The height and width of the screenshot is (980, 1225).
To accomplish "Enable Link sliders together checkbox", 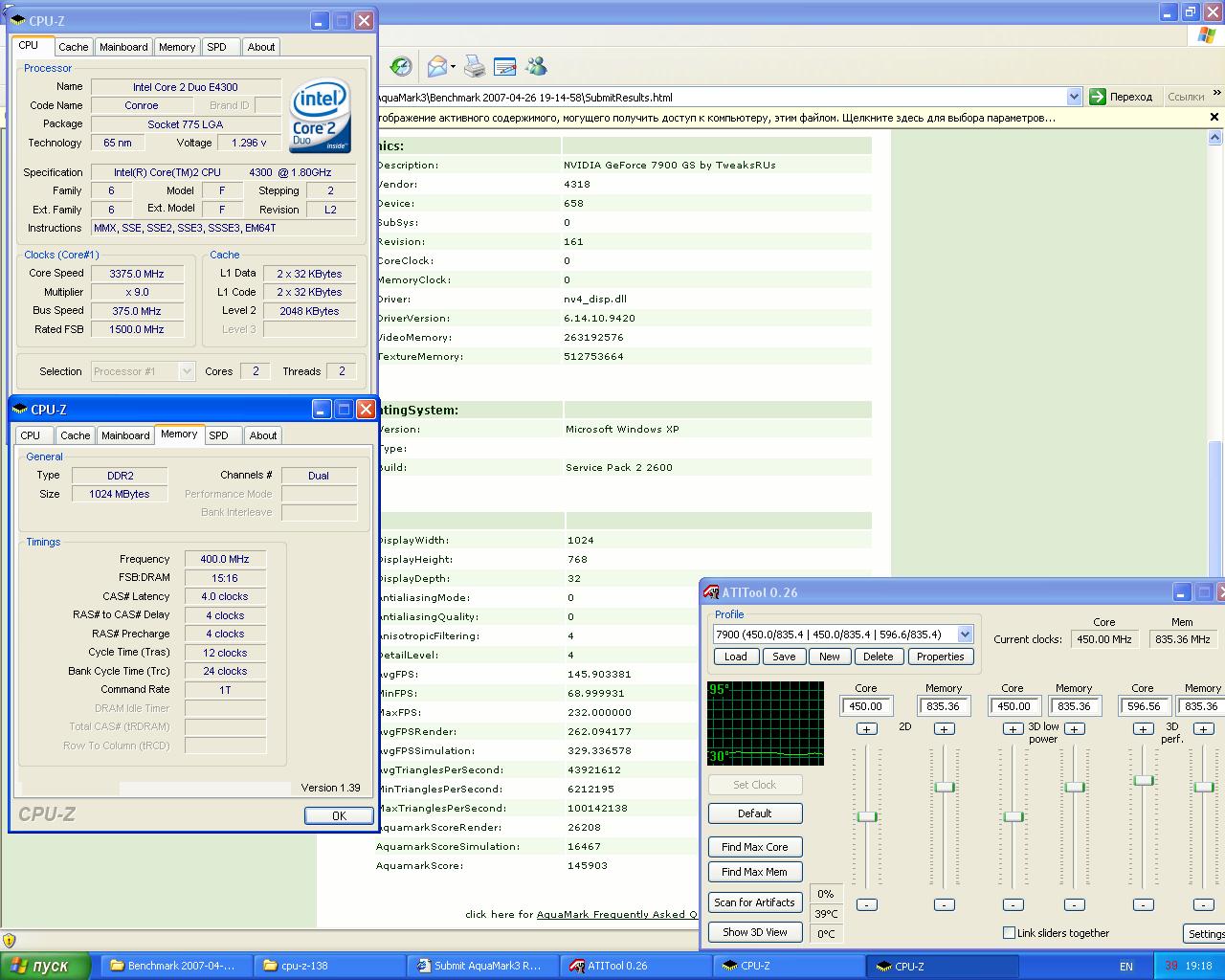I will click(x=1009, y=932).
